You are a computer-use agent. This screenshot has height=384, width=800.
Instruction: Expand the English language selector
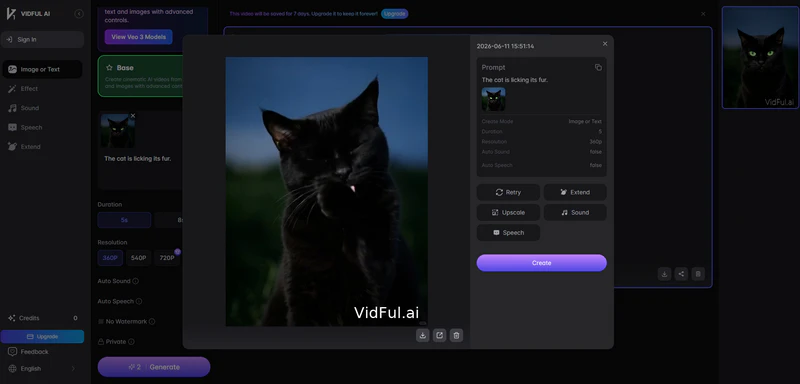click(x=42, y=369)
